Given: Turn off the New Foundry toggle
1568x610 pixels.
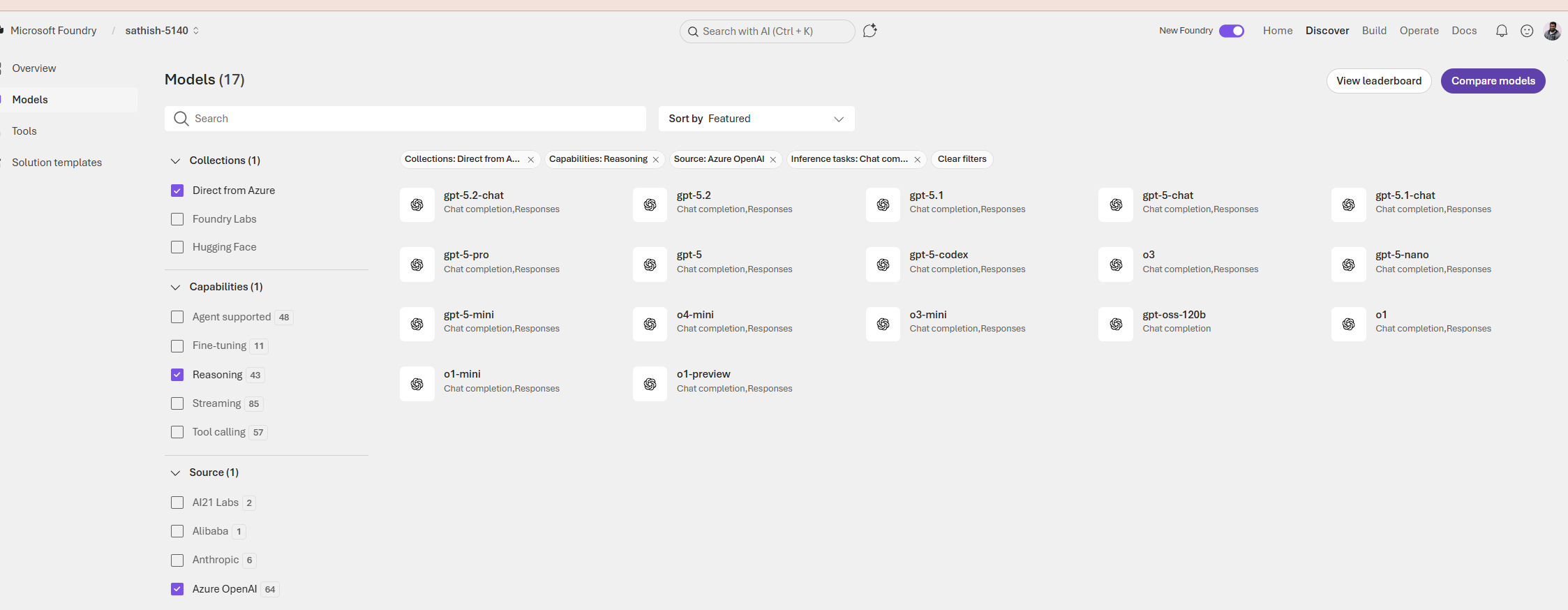Looking at the screenshot, I should coord(1232,31).
